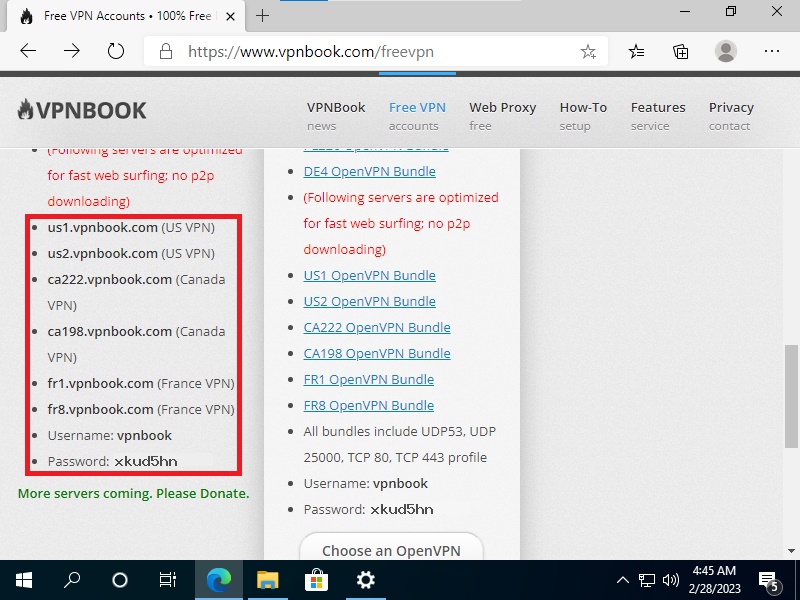800x600 pixels.
Task: Show hidden system tray icons
Action: coord(623,580)
